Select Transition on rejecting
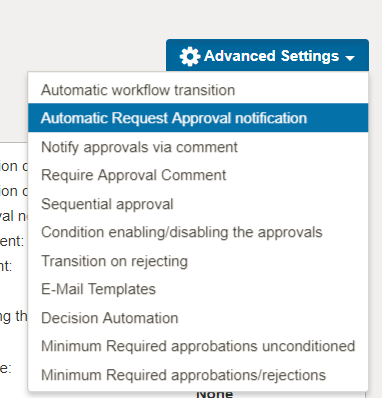This screenshot has height=398, width=382. coord(198,261)
